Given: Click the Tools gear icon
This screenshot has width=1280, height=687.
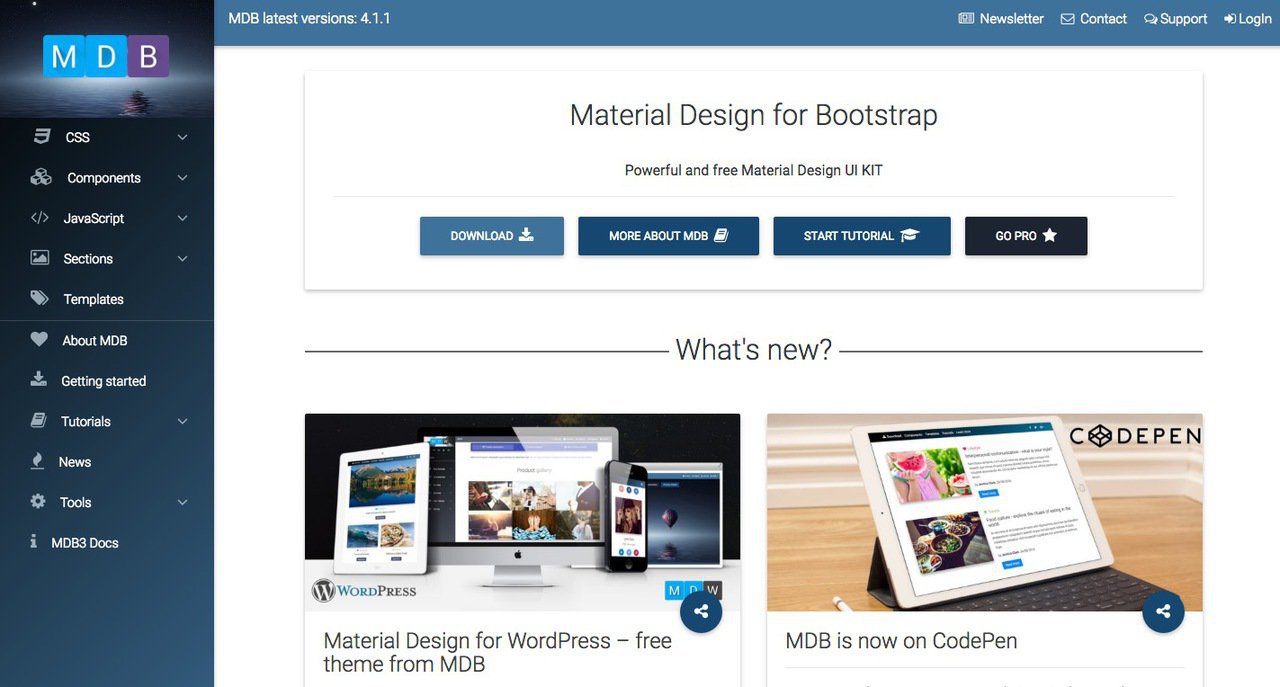Looking at the screenshot, I should click(x=38, y=501).
